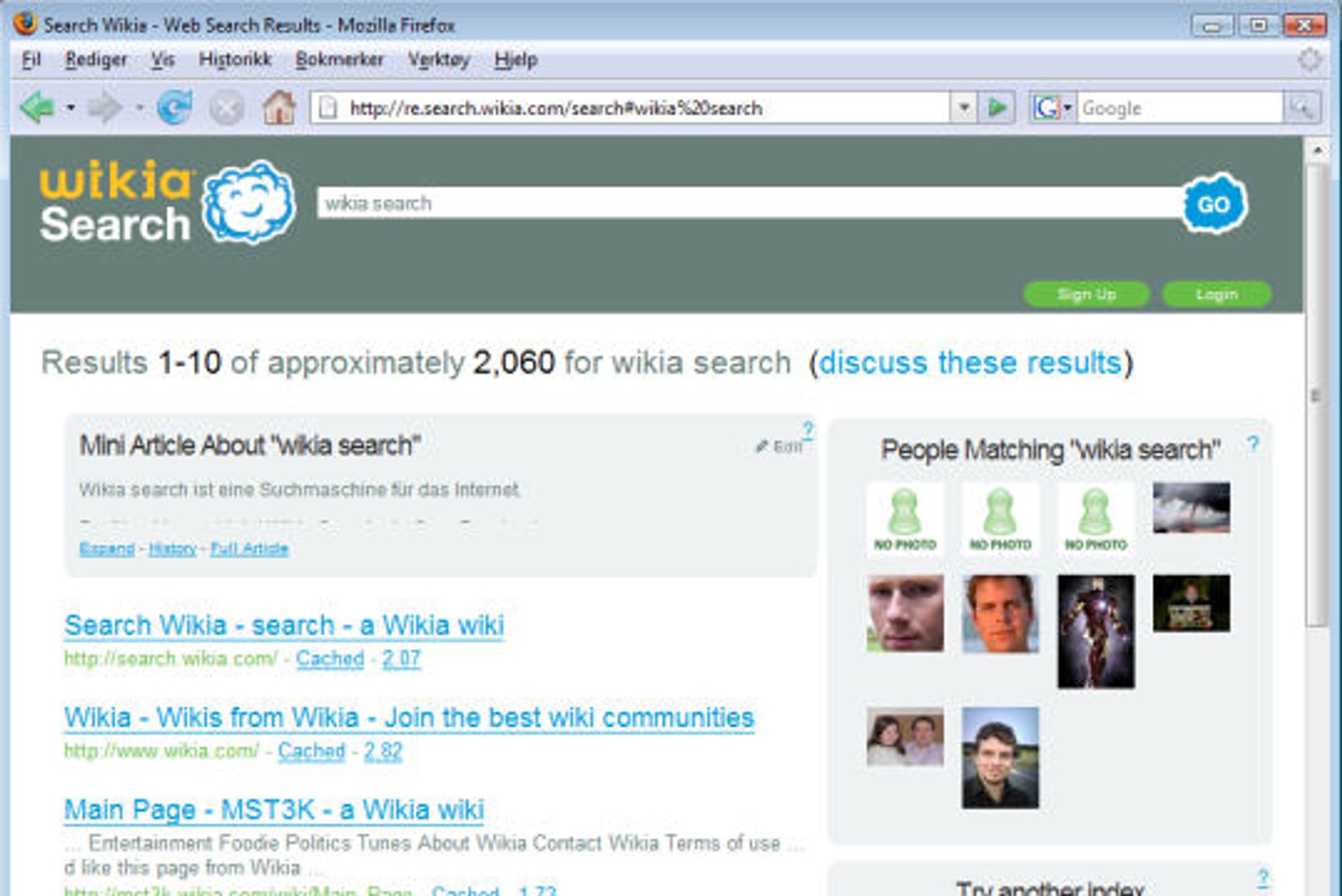The height and width of the screenshot is (896, 1342).
Task: Click the green Login button
Action: [x=1217, y=294]
